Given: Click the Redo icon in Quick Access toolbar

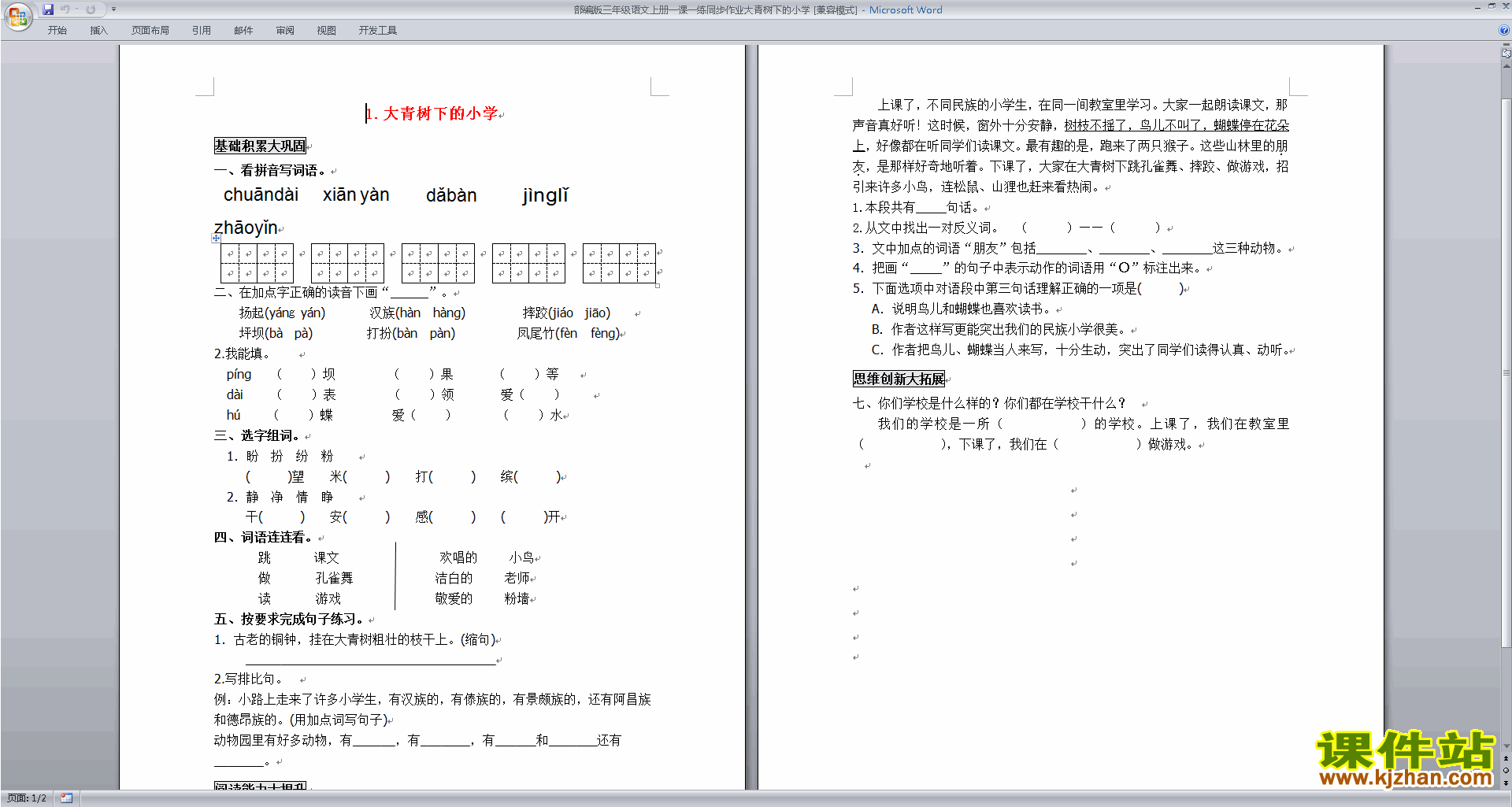Looking at the screenshot, I should pos(91,9).
